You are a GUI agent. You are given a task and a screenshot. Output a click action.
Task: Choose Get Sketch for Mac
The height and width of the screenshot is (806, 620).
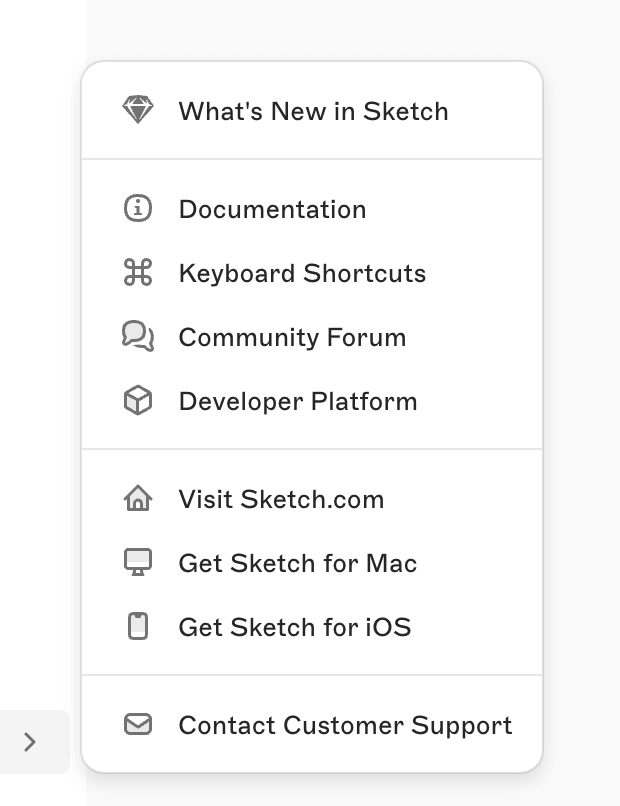point(298,563)
